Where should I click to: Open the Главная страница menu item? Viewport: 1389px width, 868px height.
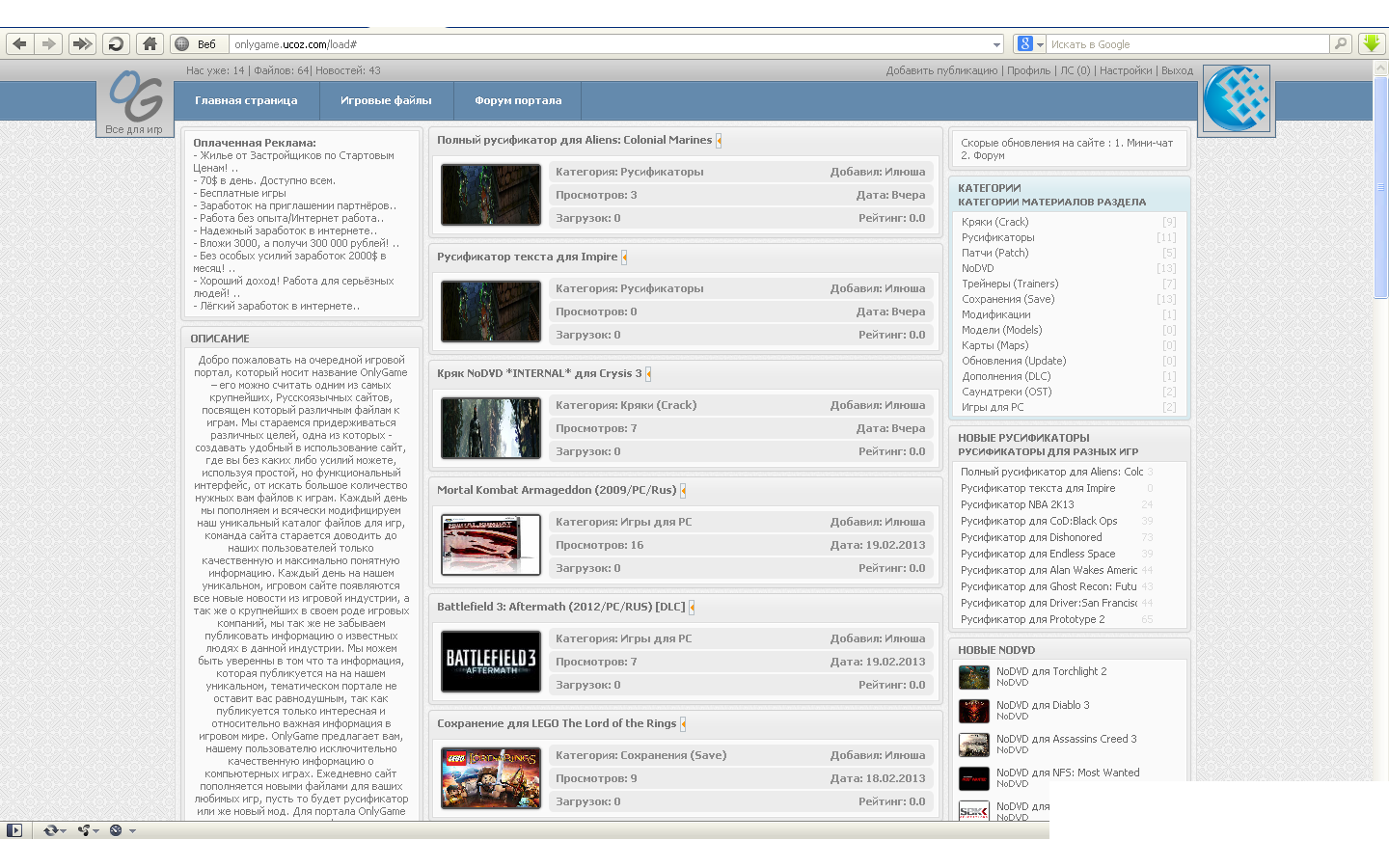point(246,100)
